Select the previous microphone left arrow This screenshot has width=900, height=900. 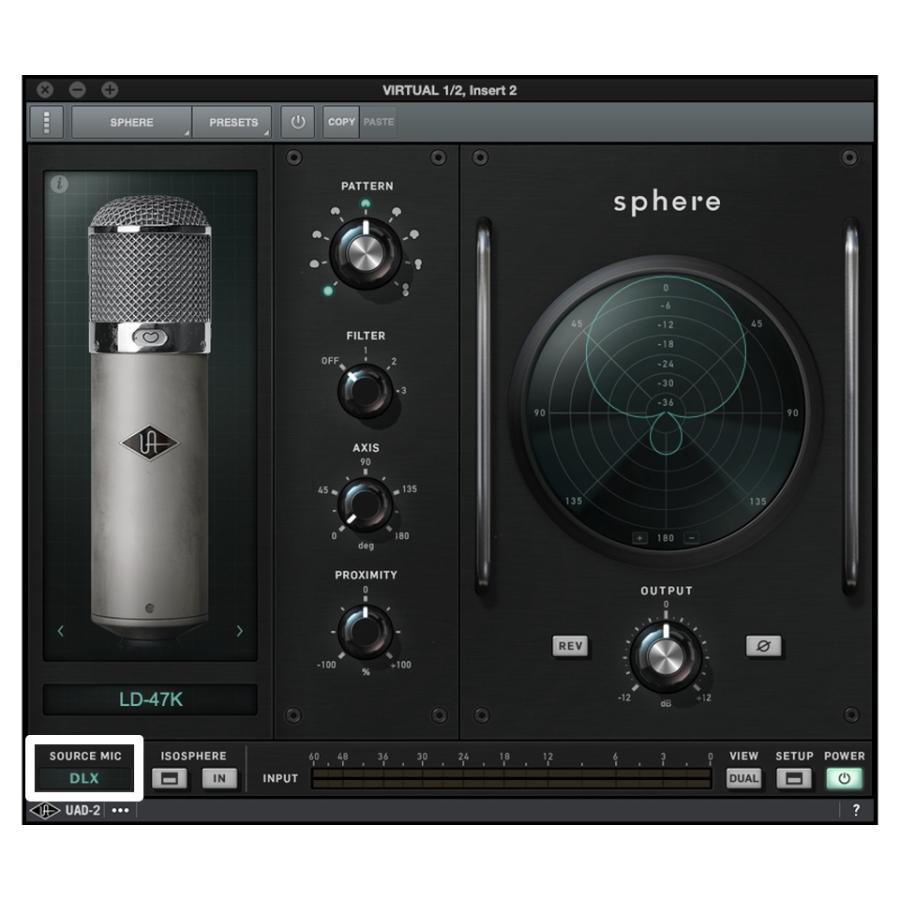(61, 631)
